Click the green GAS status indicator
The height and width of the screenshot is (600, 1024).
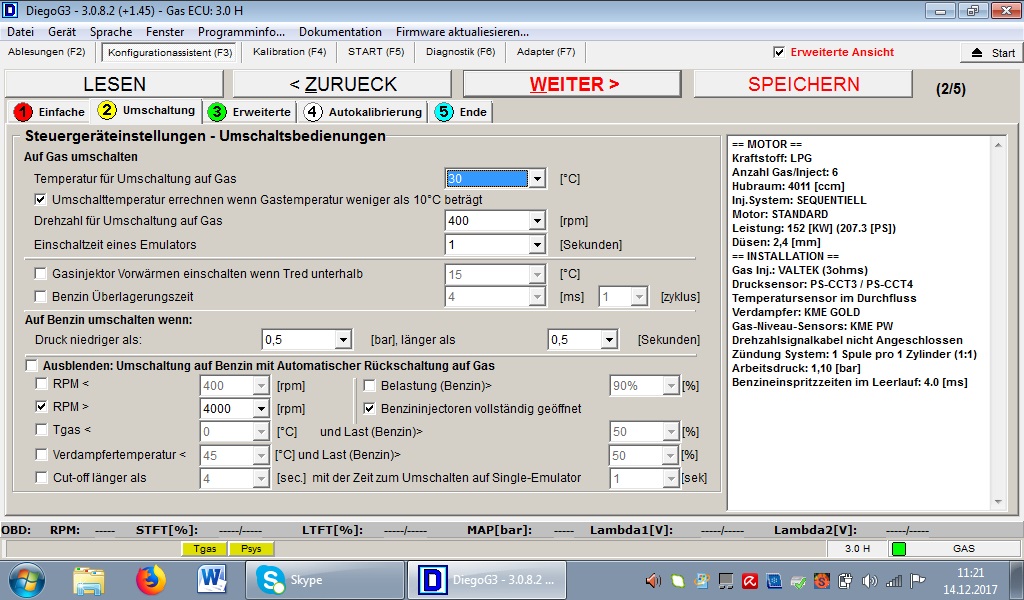coord(898,548)
